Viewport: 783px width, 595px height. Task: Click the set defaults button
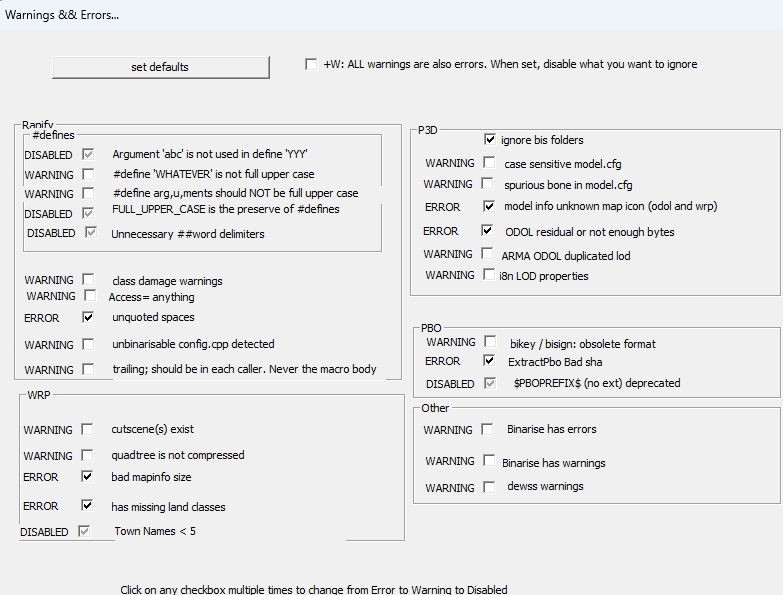click(x=160, y=67)
